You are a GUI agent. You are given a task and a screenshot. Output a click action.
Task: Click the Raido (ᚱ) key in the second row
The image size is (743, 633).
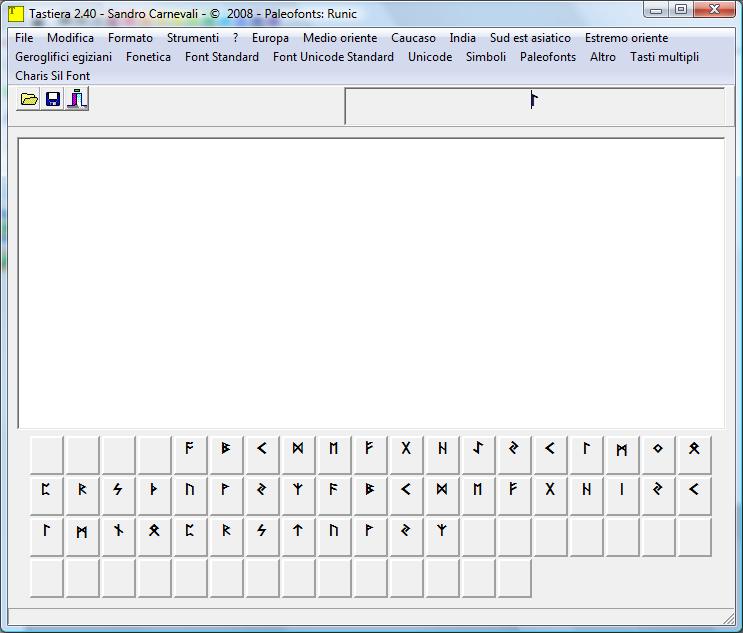[82, 496]
